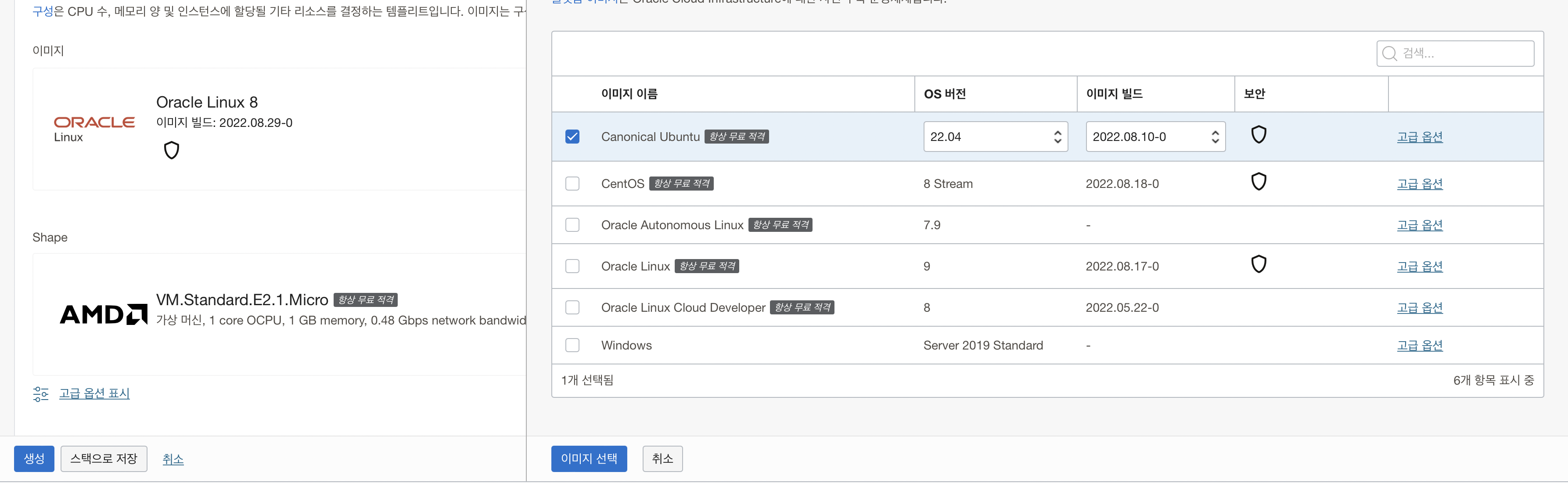Click the security shield in CentOS row
Viewport: 1568px width, 483px height.
(1259, 181)
